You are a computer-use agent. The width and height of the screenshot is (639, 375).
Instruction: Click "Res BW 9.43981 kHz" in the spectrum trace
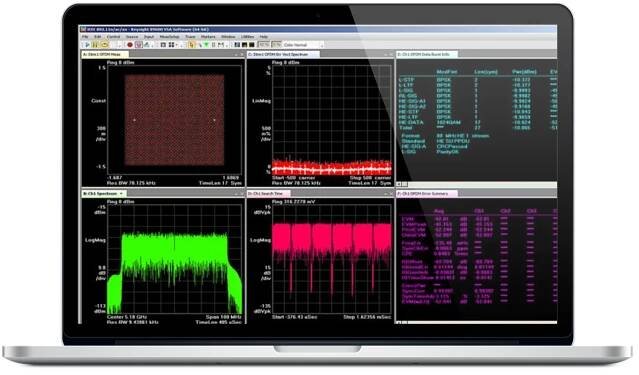point(132,322)
